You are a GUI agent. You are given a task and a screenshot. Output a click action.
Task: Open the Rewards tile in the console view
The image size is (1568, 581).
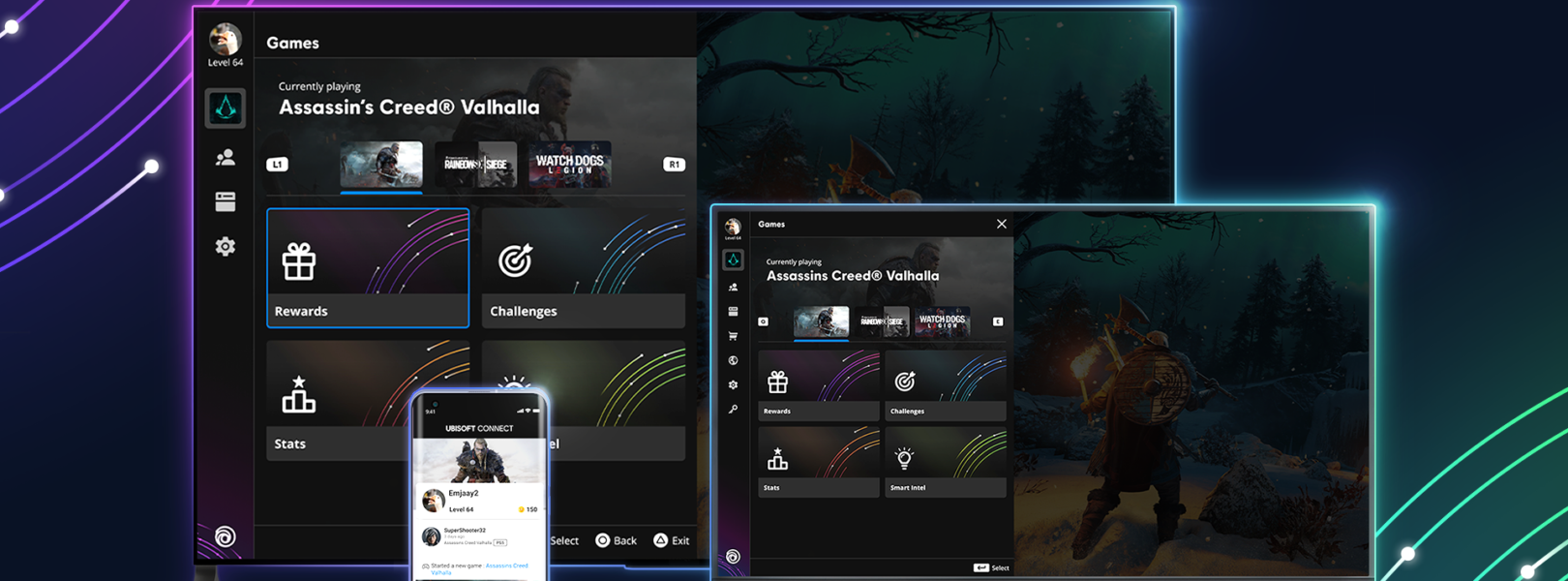point(368,268)
